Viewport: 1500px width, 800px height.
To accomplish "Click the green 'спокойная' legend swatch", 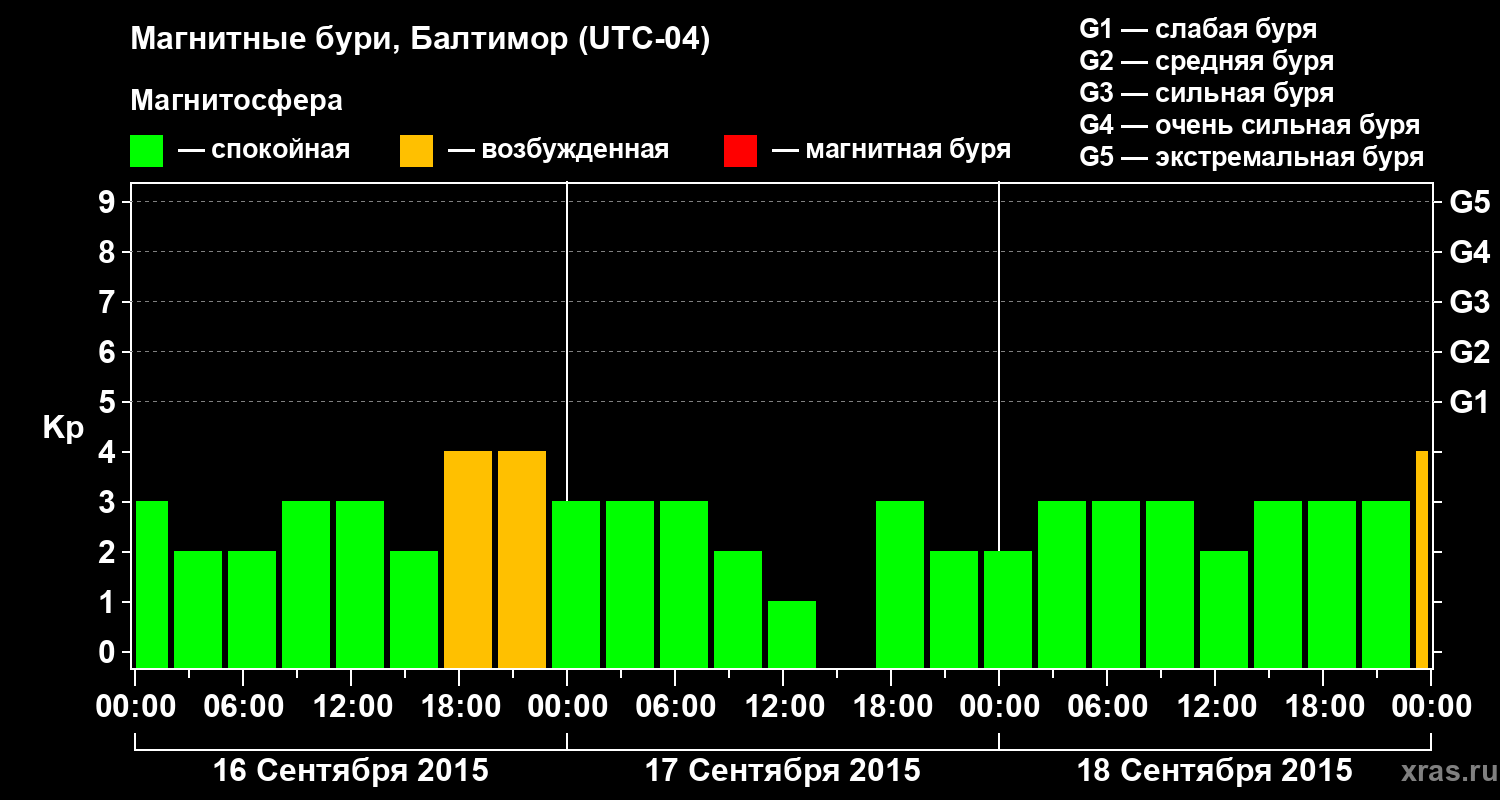I will pyautogui.click(x=147, y=151).
